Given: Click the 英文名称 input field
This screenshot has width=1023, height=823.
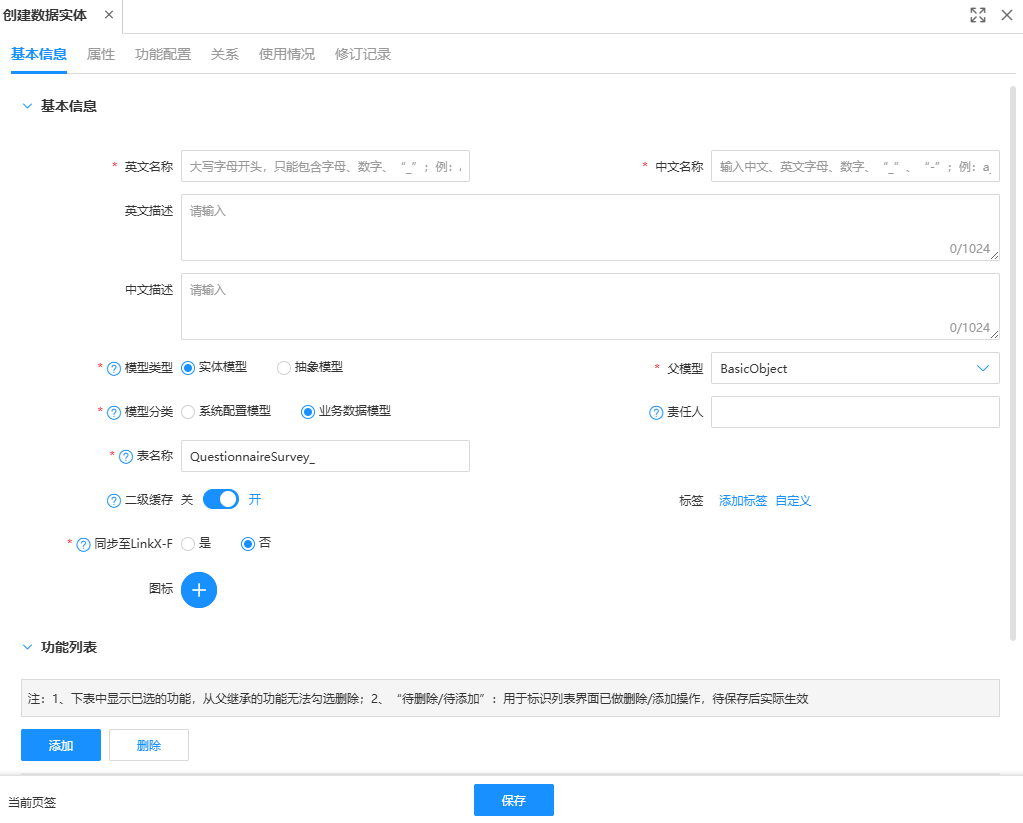Looking at the screenshot, I should click(325, 167).
